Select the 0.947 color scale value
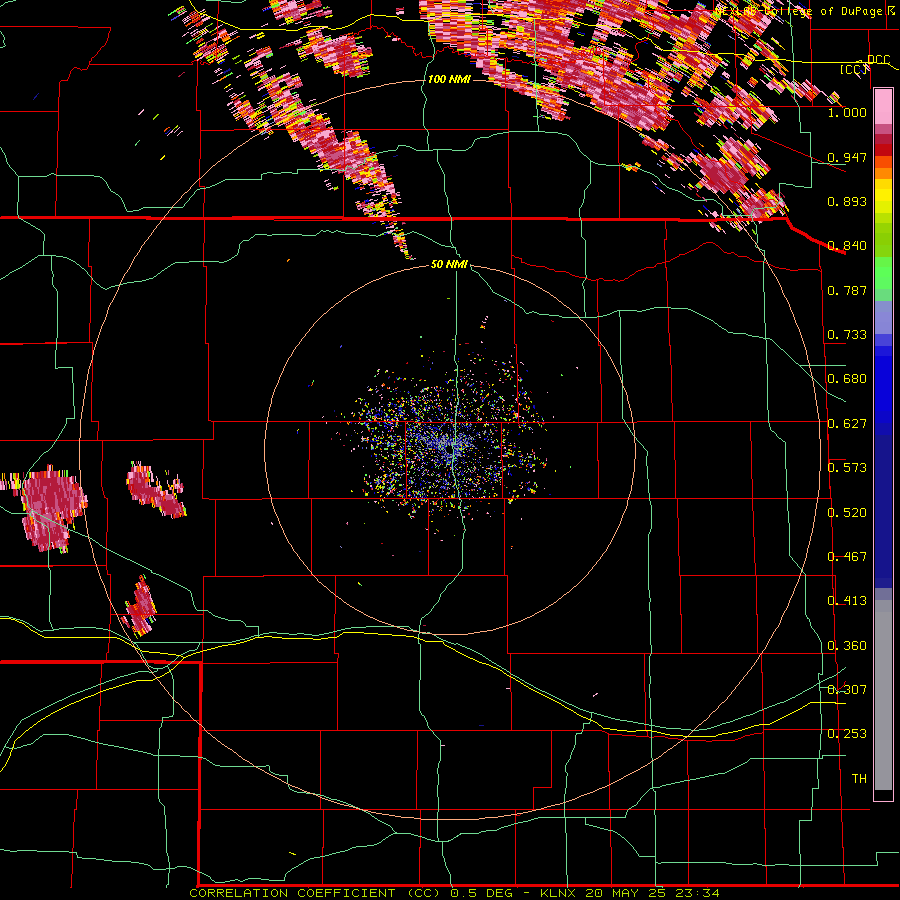 point(847,157)
